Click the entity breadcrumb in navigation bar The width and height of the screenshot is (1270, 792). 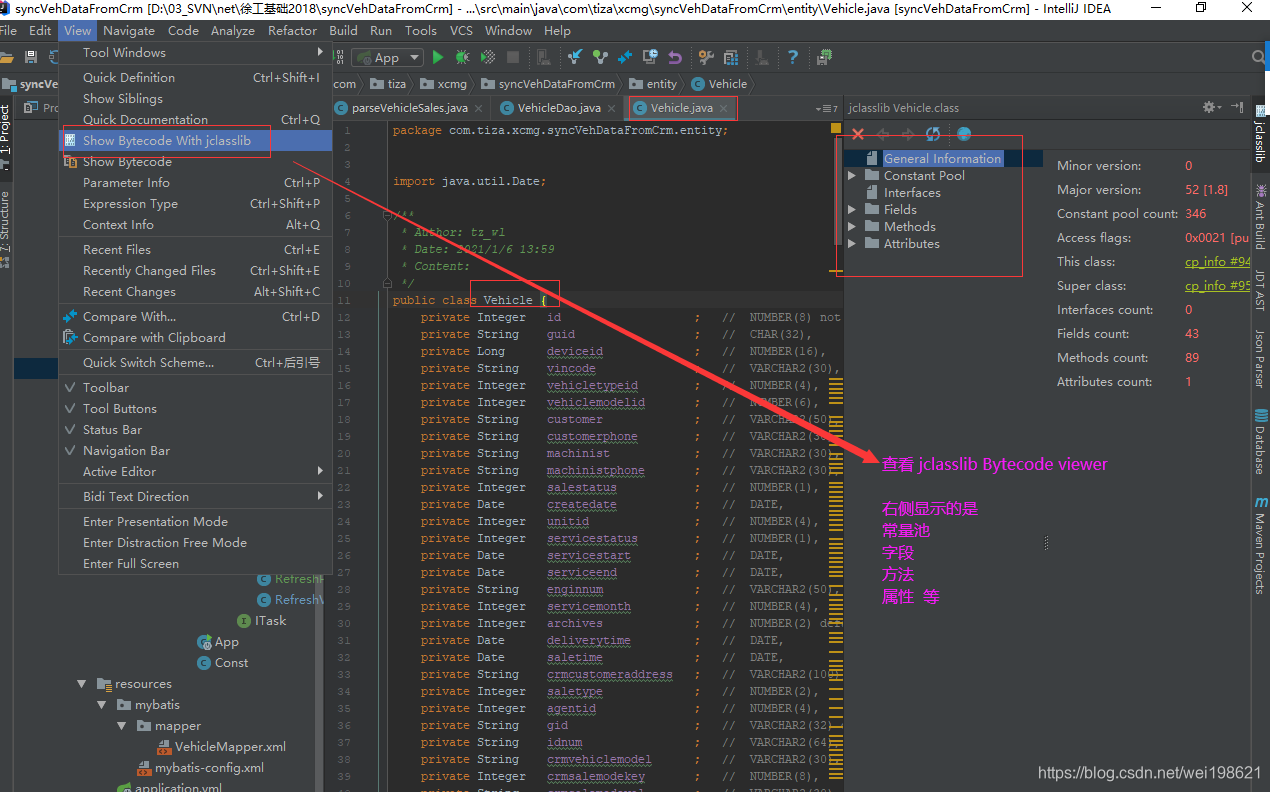pos(652,84)
